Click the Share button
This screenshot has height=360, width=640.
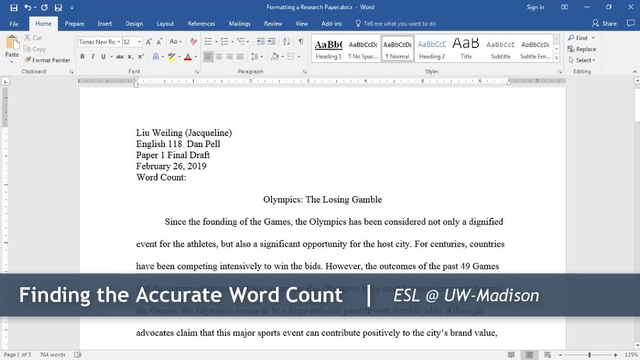click(x=604, y=23)
